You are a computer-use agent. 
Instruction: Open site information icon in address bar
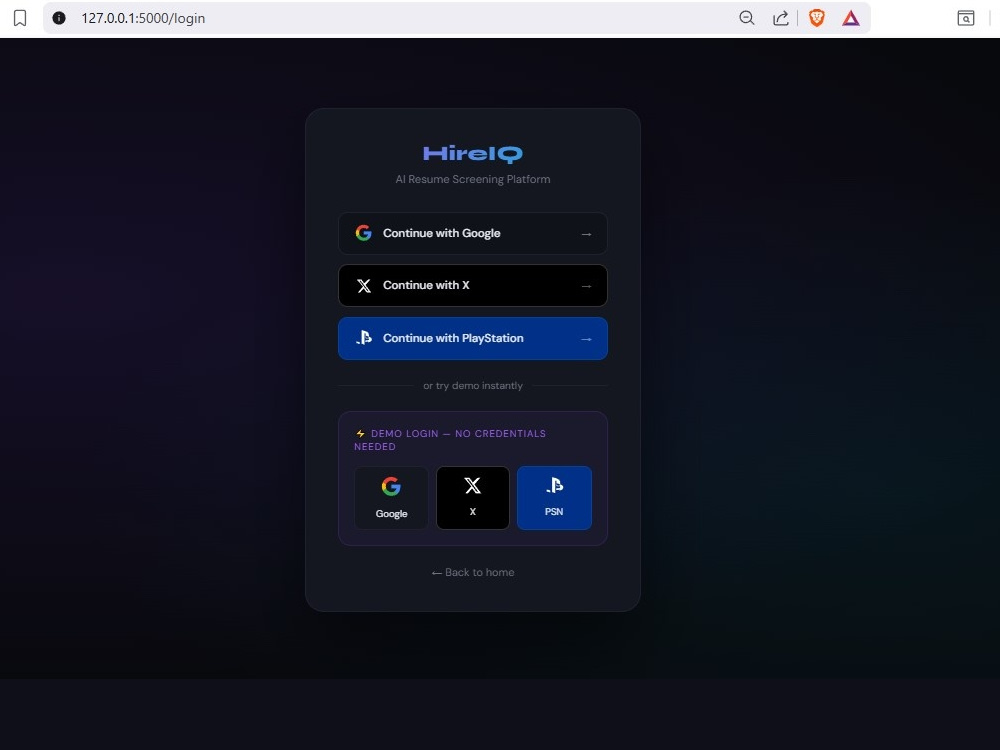click(x=59, y=18)
